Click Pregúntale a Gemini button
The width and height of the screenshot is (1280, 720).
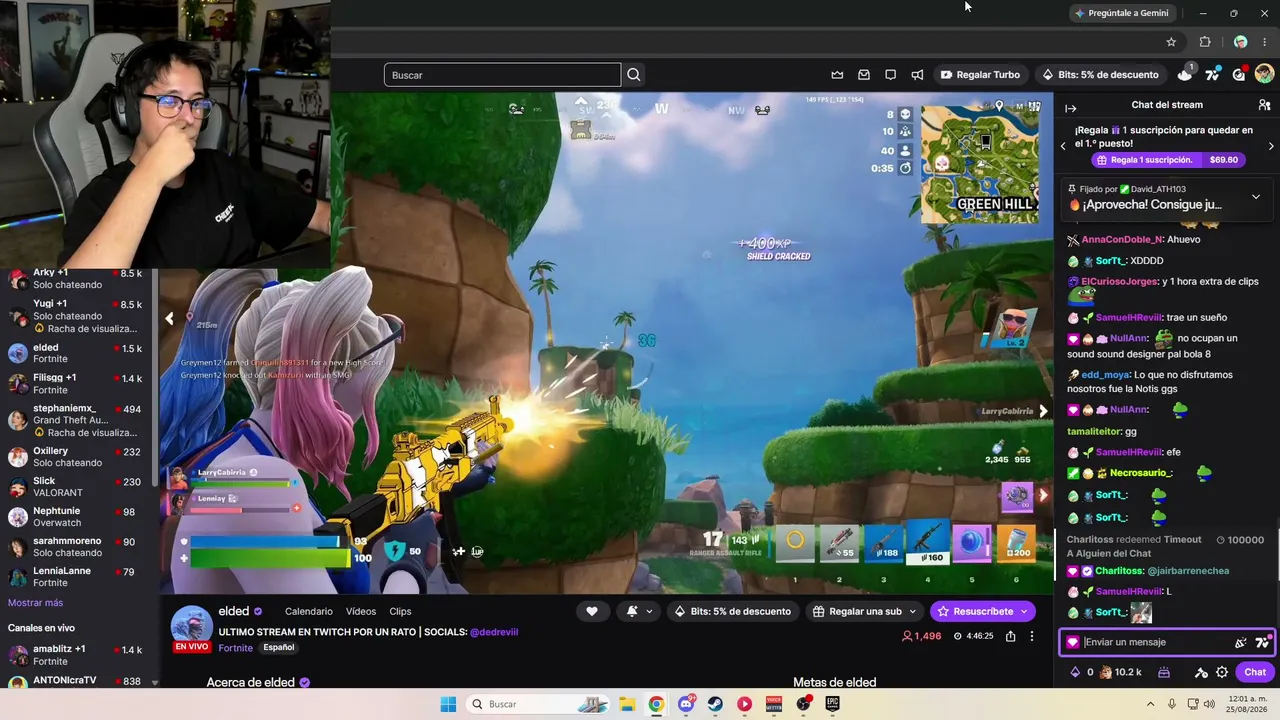[x=1121, y=13]
